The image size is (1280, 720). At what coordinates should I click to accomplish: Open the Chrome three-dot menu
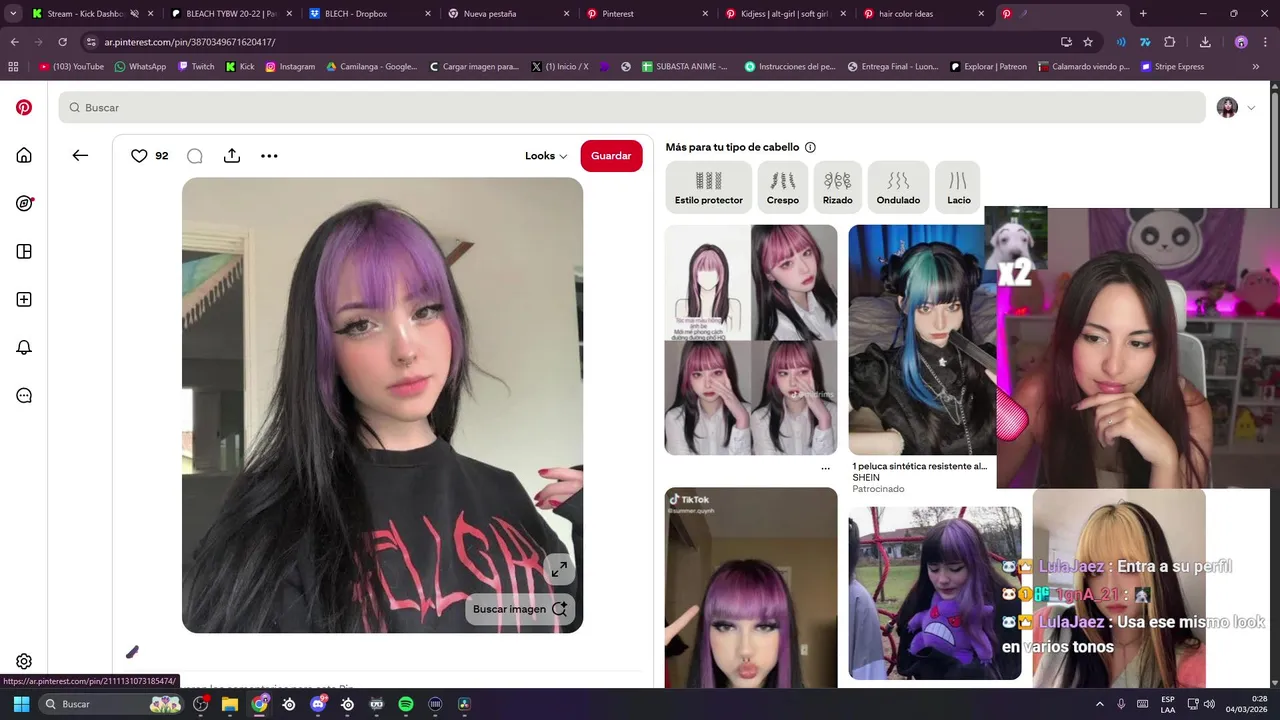(x=1267, y=42)
